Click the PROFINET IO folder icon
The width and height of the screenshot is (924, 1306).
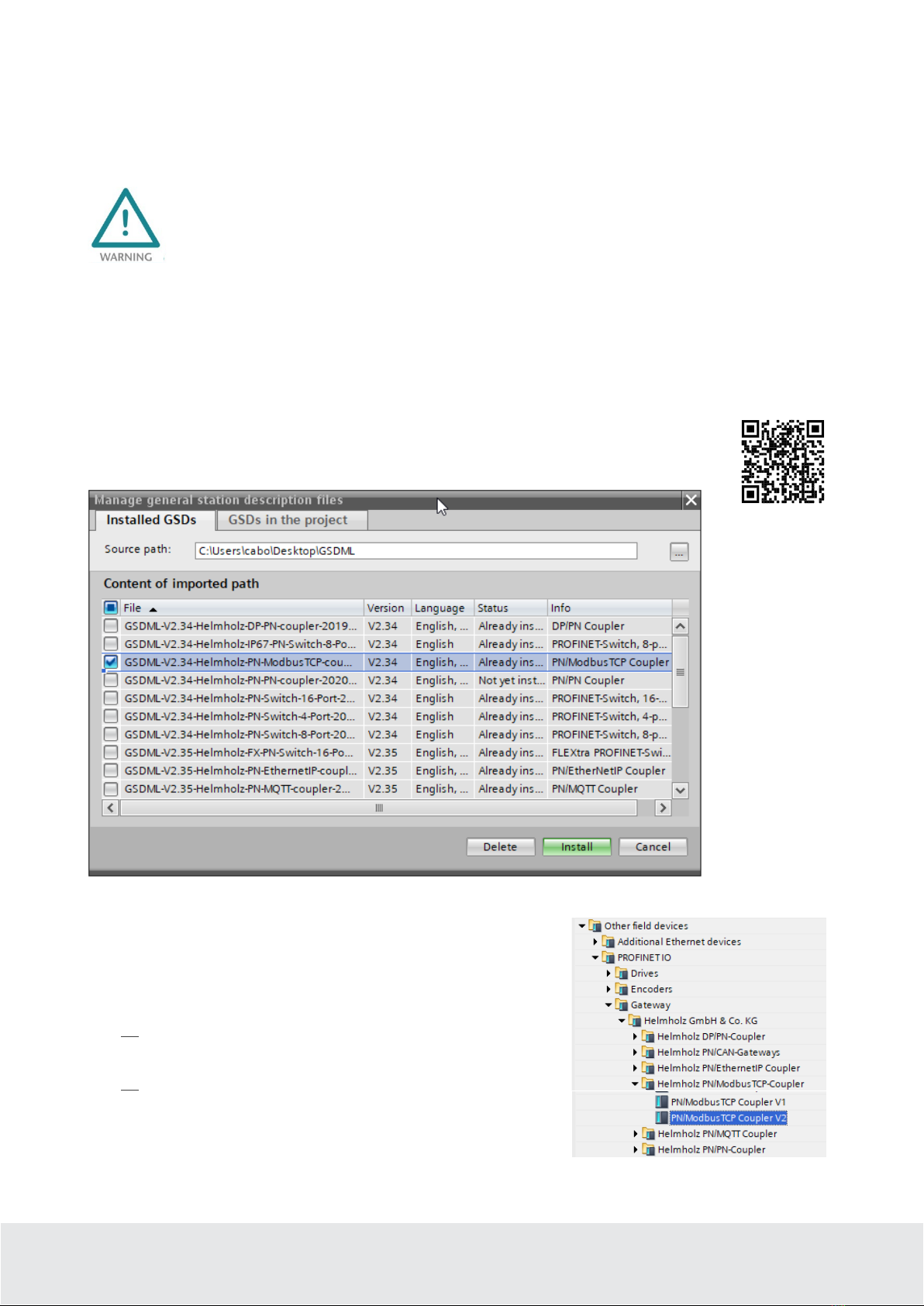point(609,958)
